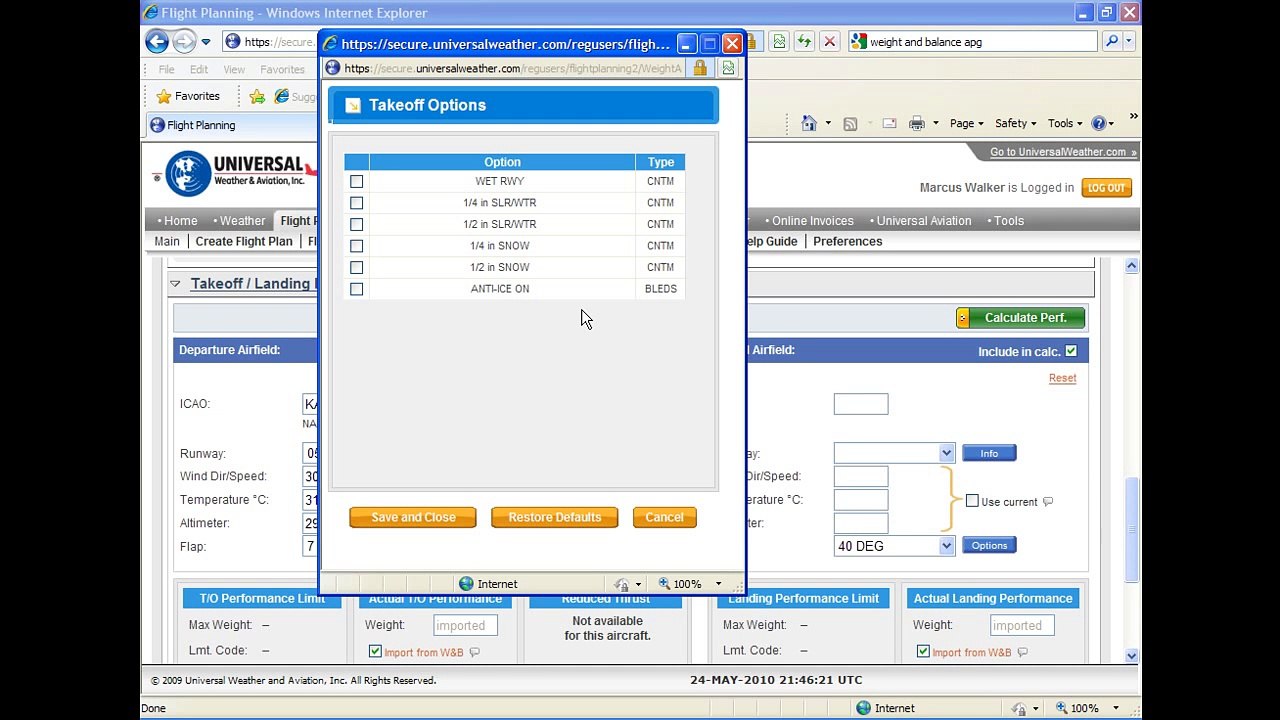Screen dimensions: 1280x720
Task: Select the Create Flight Plan tab
Action: point(244,241)
